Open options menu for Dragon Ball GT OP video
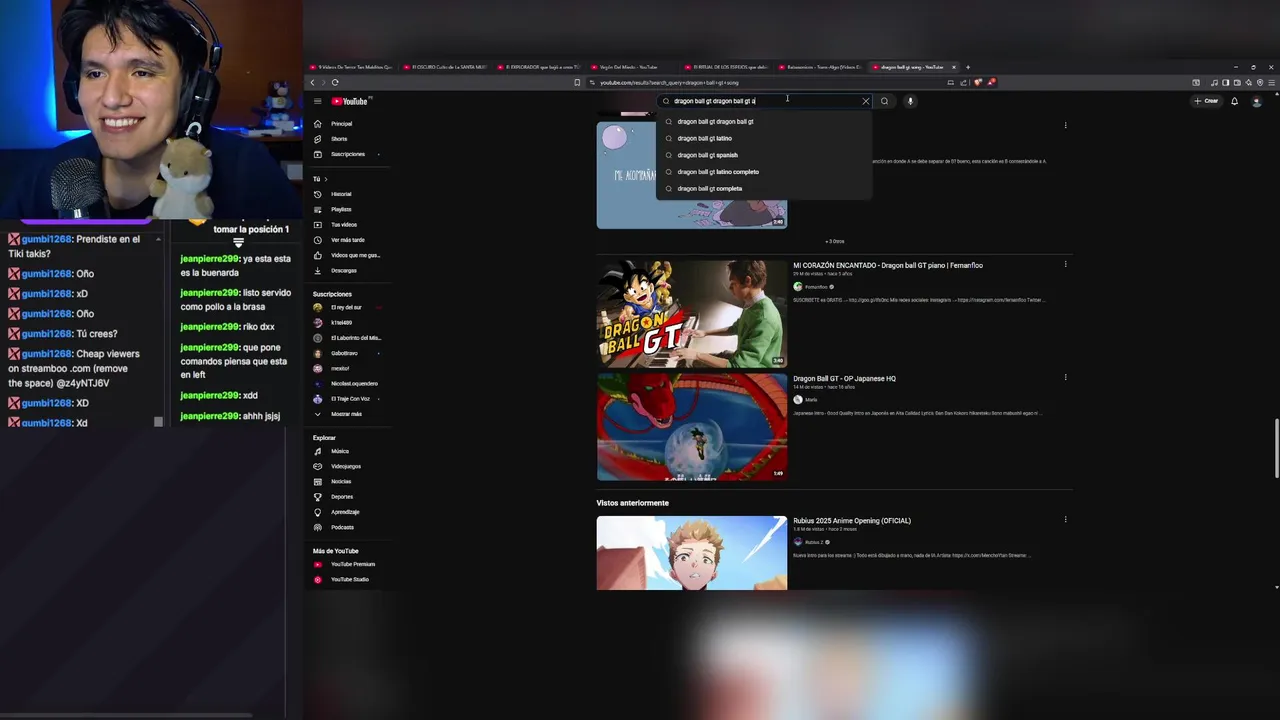This screenshot has height=720, width=1280. (x=1065, y=378)
